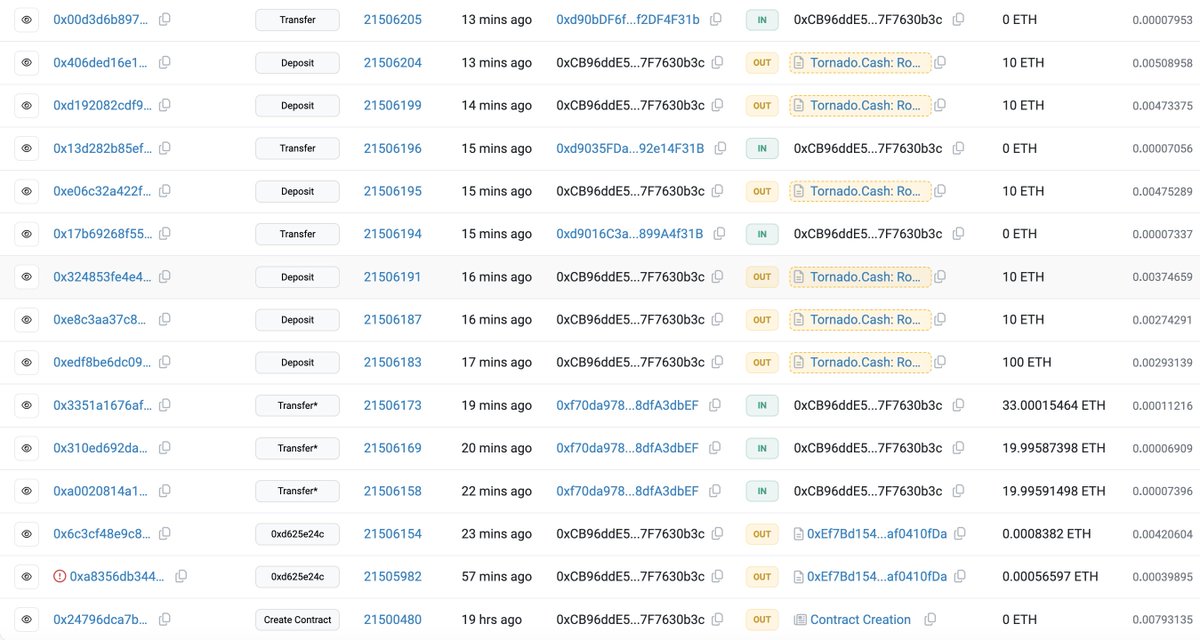
Task: Copy transaction hash 0x406ded16e1
Action: pos(165,62)
